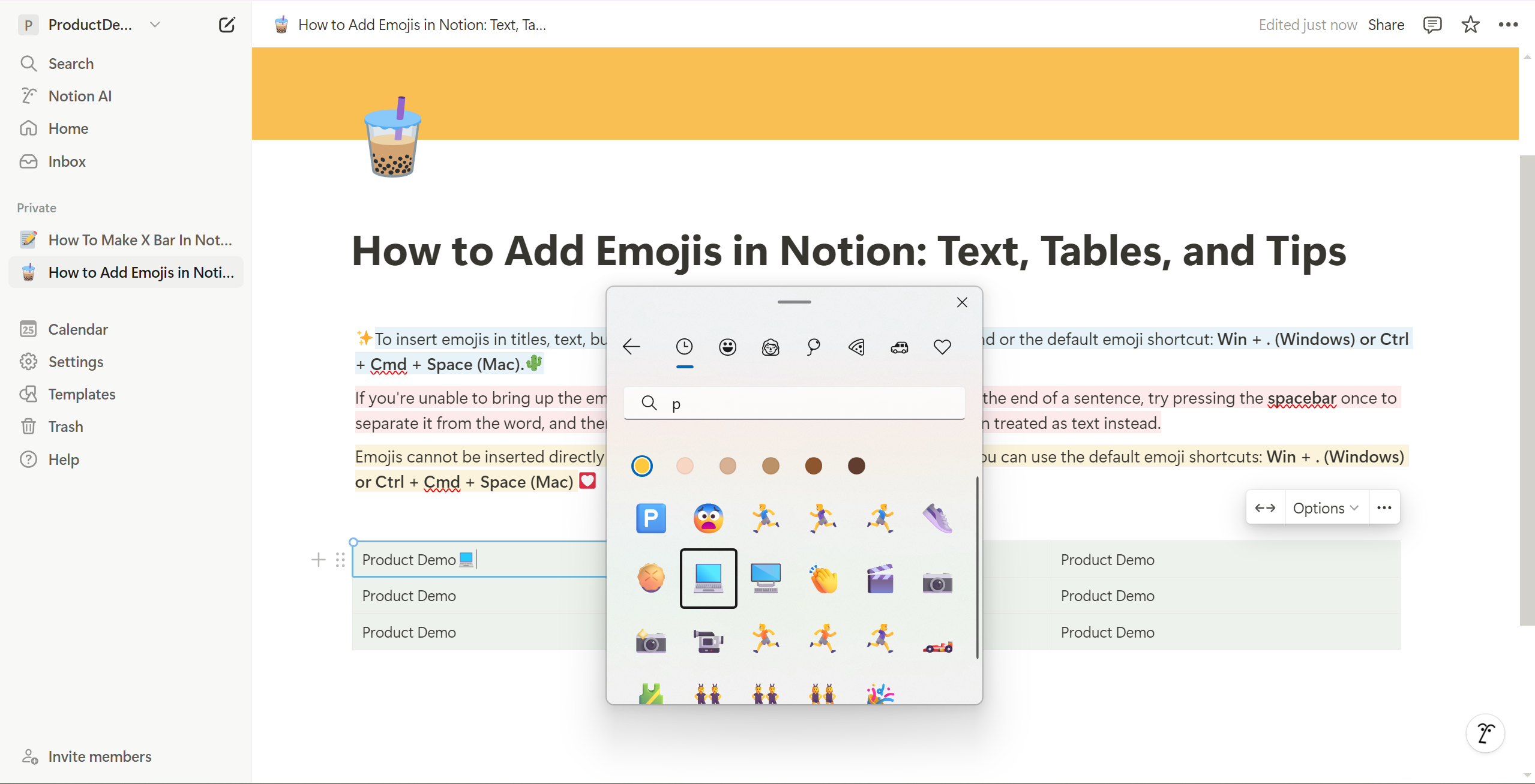Screen dimensions: 1535x784
Task: Insert the highlighted laptop emoji
Action: [x=708, y=578]
